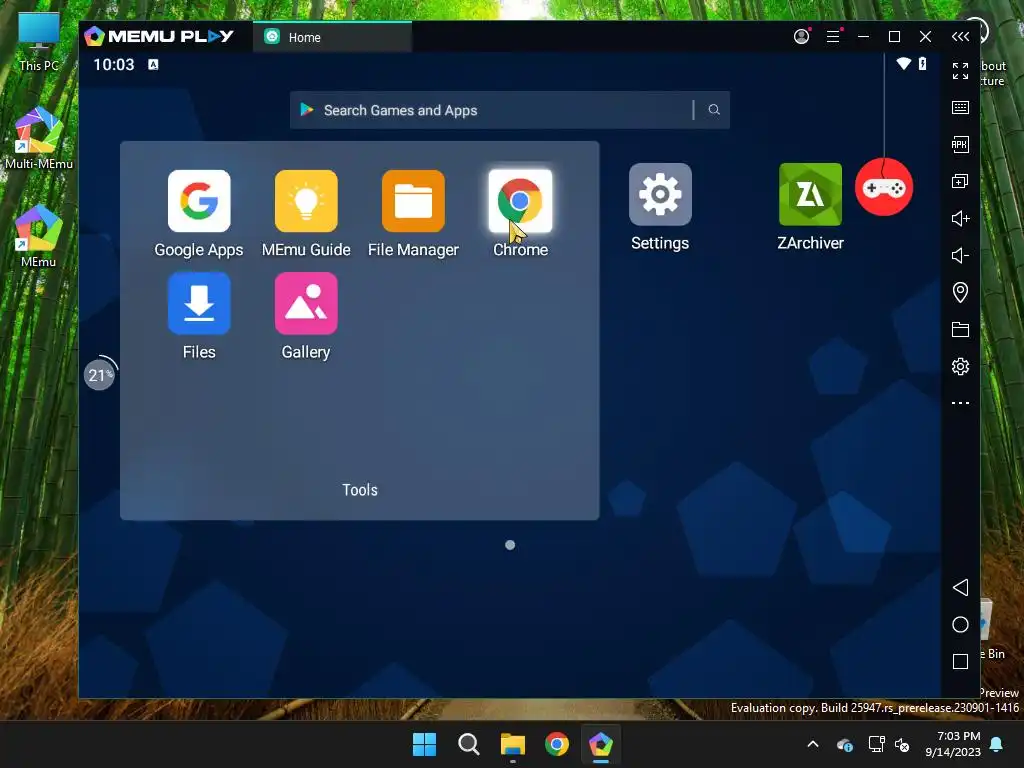Click the OneDrive cloud tray icon
Viewport: 1024px width, 768px height.
[x=845, y=744]
